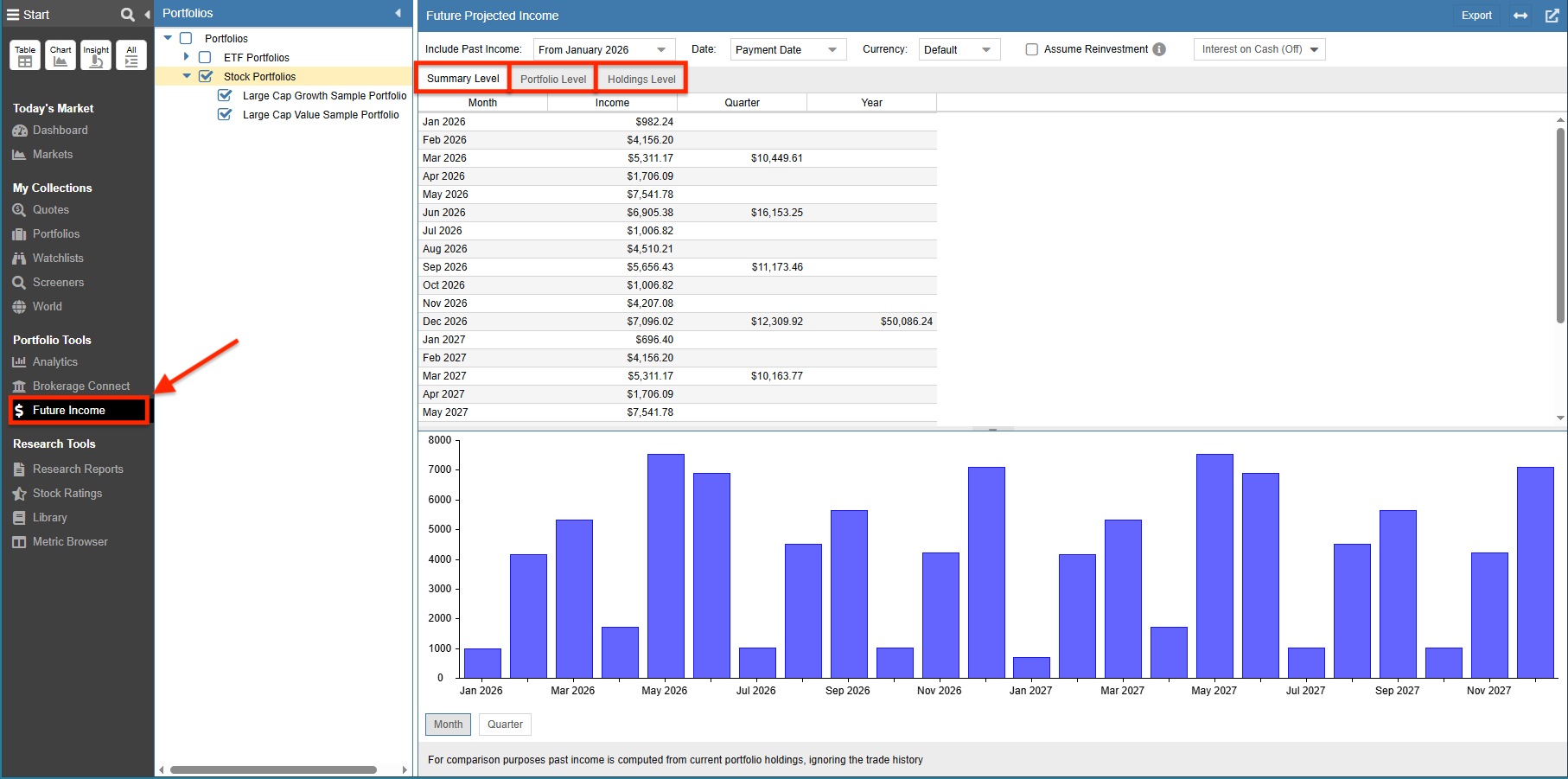Select the Dec 2026 table row
The width and height of the screenshot is (1568, 779).
pyautogui.click(x=677, y=322)
